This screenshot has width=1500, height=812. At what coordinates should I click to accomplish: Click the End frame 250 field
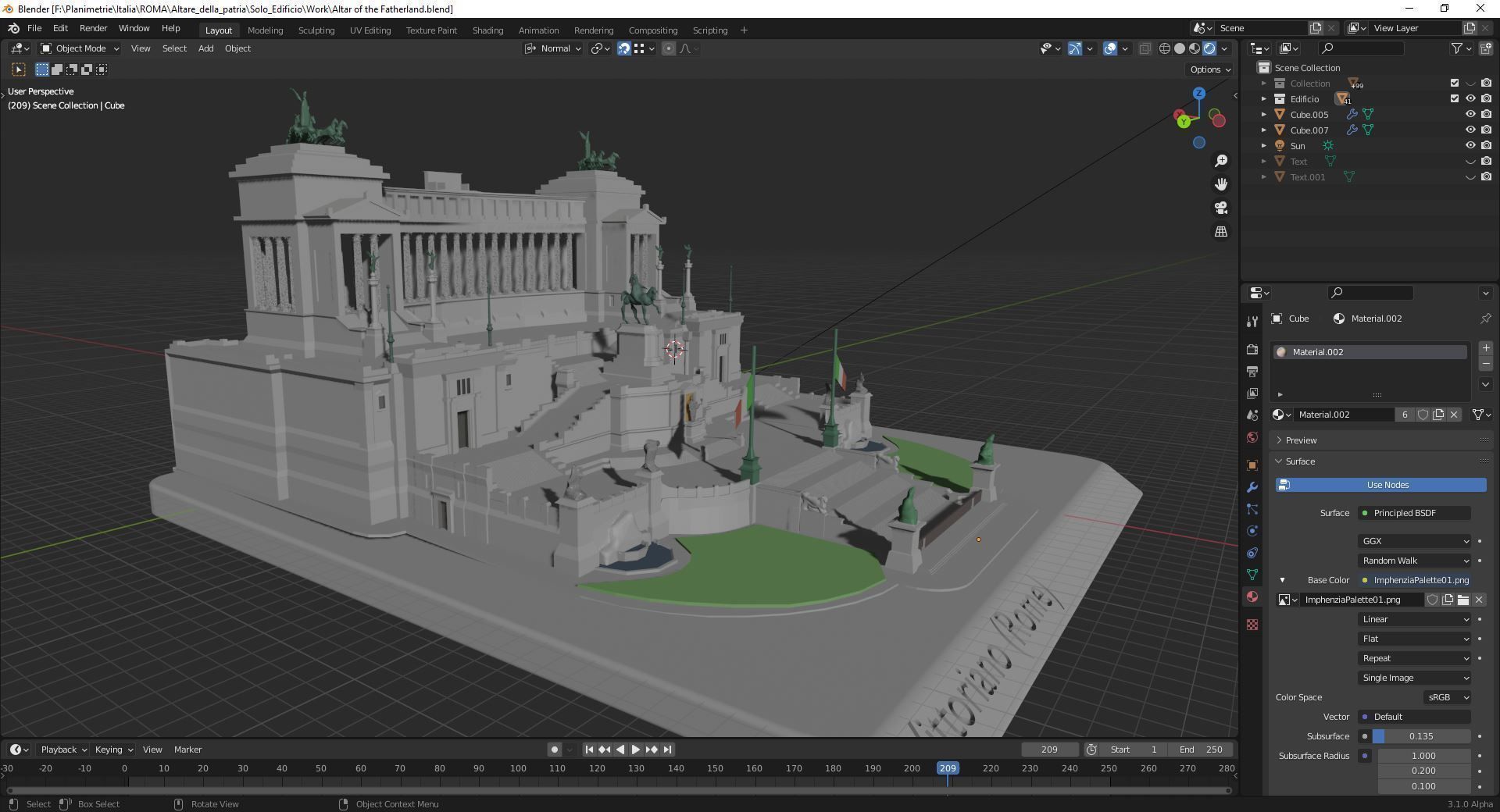tap(1201, 750)
